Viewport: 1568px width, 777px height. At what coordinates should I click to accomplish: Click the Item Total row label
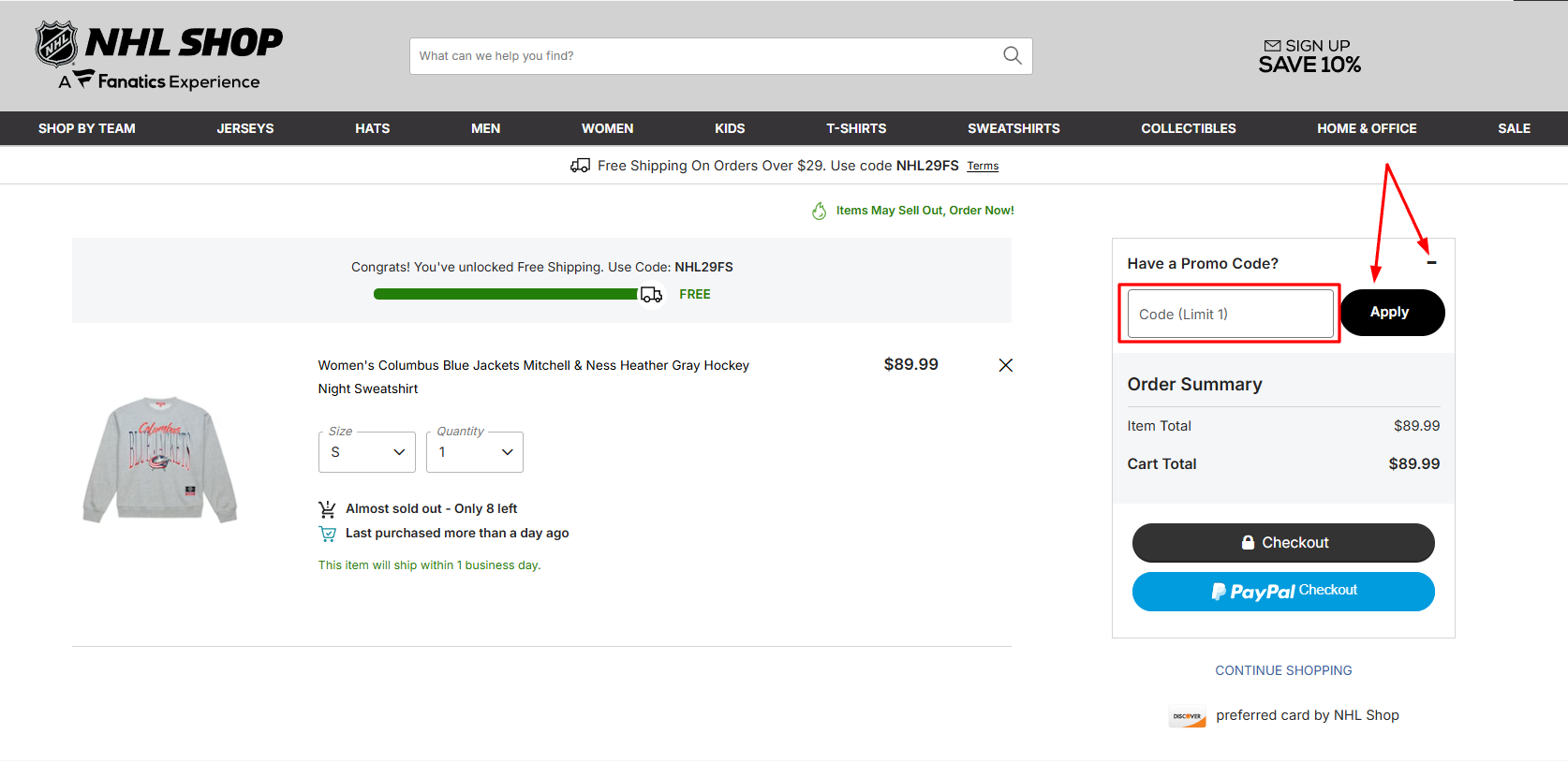pyautogui.click(x=1159, y=426)
